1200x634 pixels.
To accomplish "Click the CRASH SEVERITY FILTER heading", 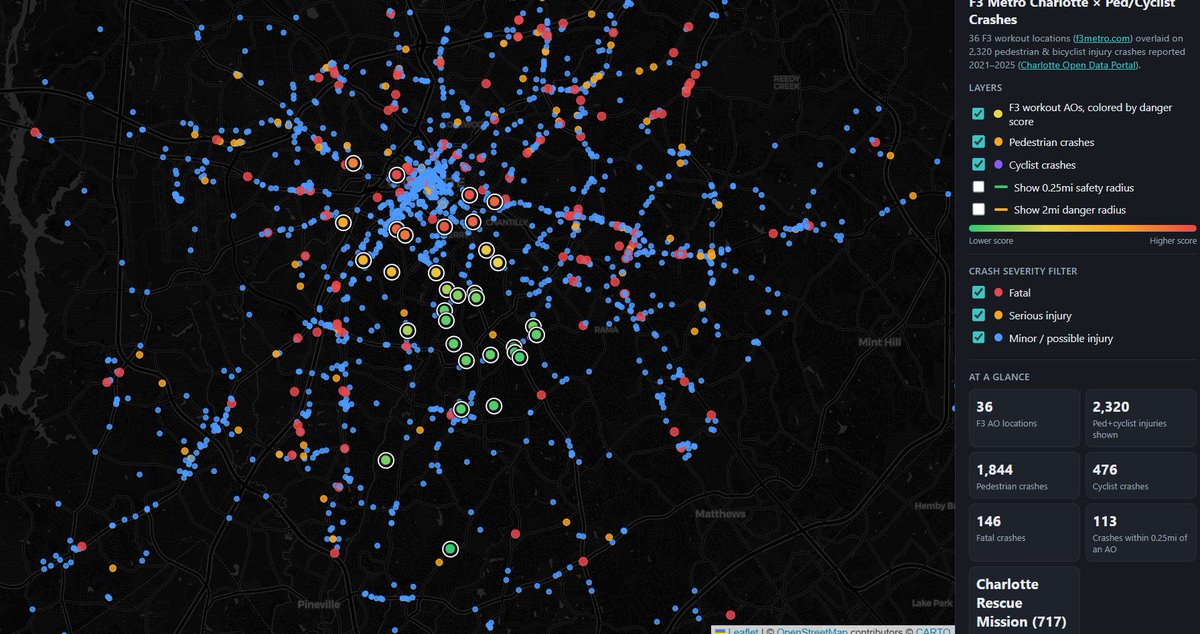I will coord(1022,271).
